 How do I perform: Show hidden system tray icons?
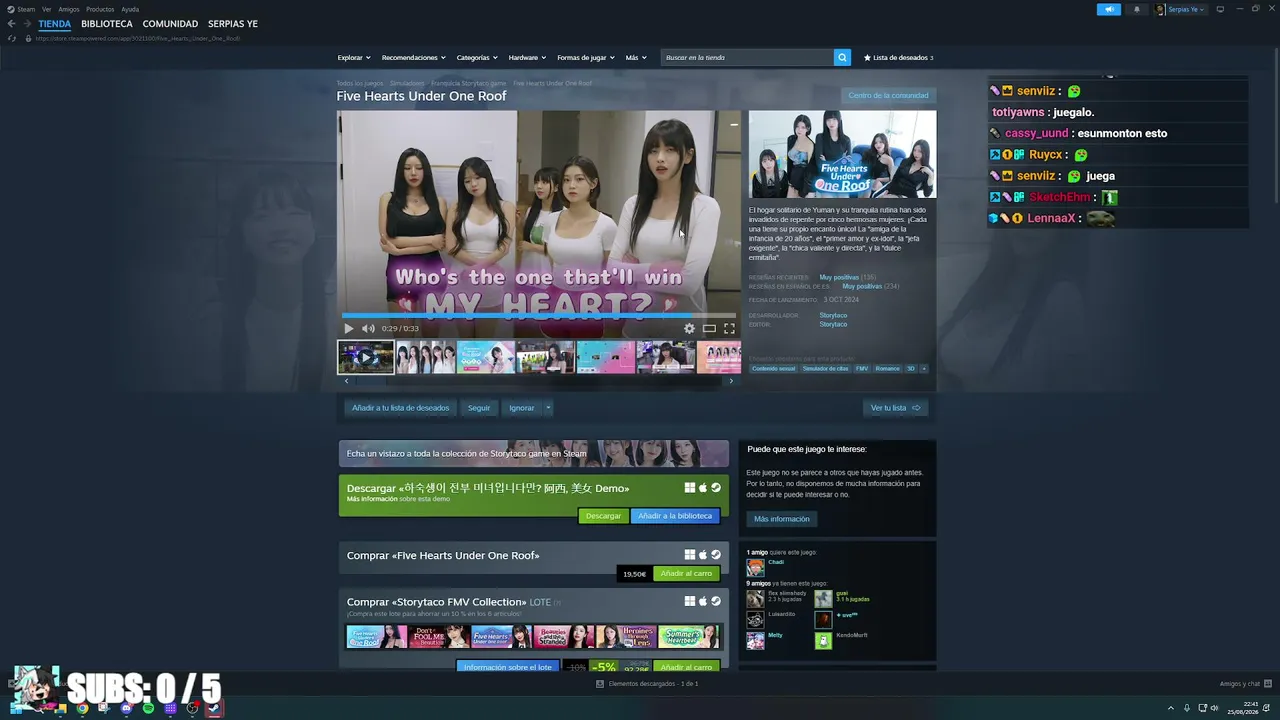1170,708
